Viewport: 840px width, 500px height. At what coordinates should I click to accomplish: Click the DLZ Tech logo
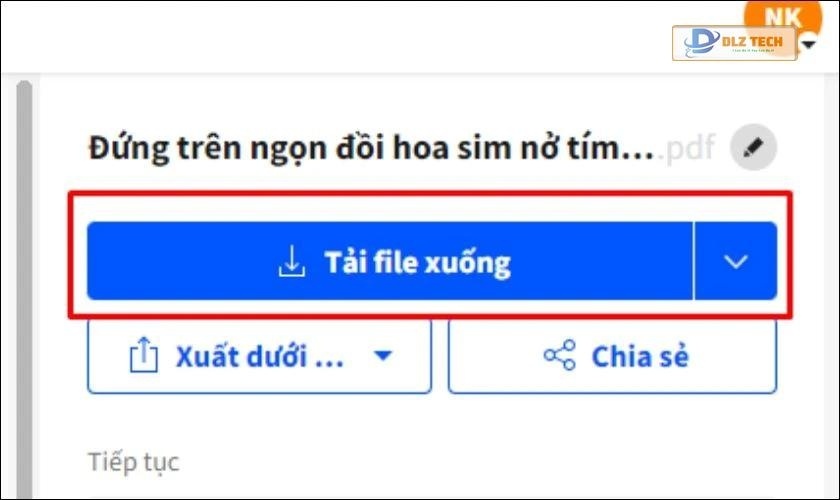coord(734,42)
